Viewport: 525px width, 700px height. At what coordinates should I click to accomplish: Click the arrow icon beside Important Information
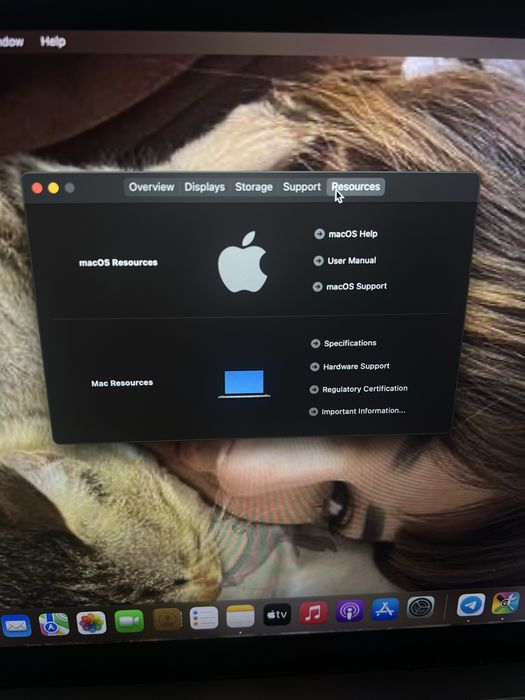313,411
